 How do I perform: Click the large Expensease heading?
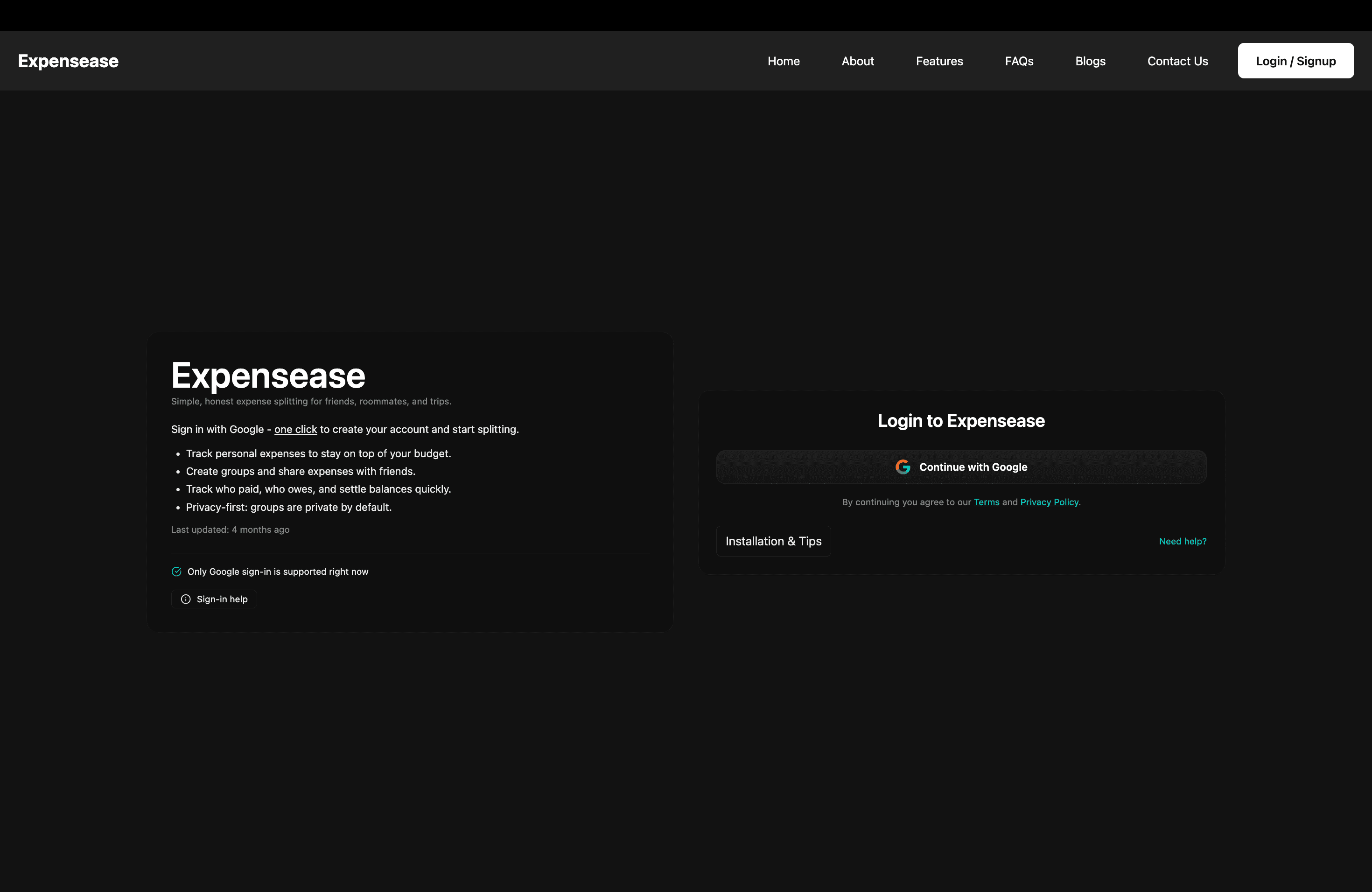(x=268, y=376)
